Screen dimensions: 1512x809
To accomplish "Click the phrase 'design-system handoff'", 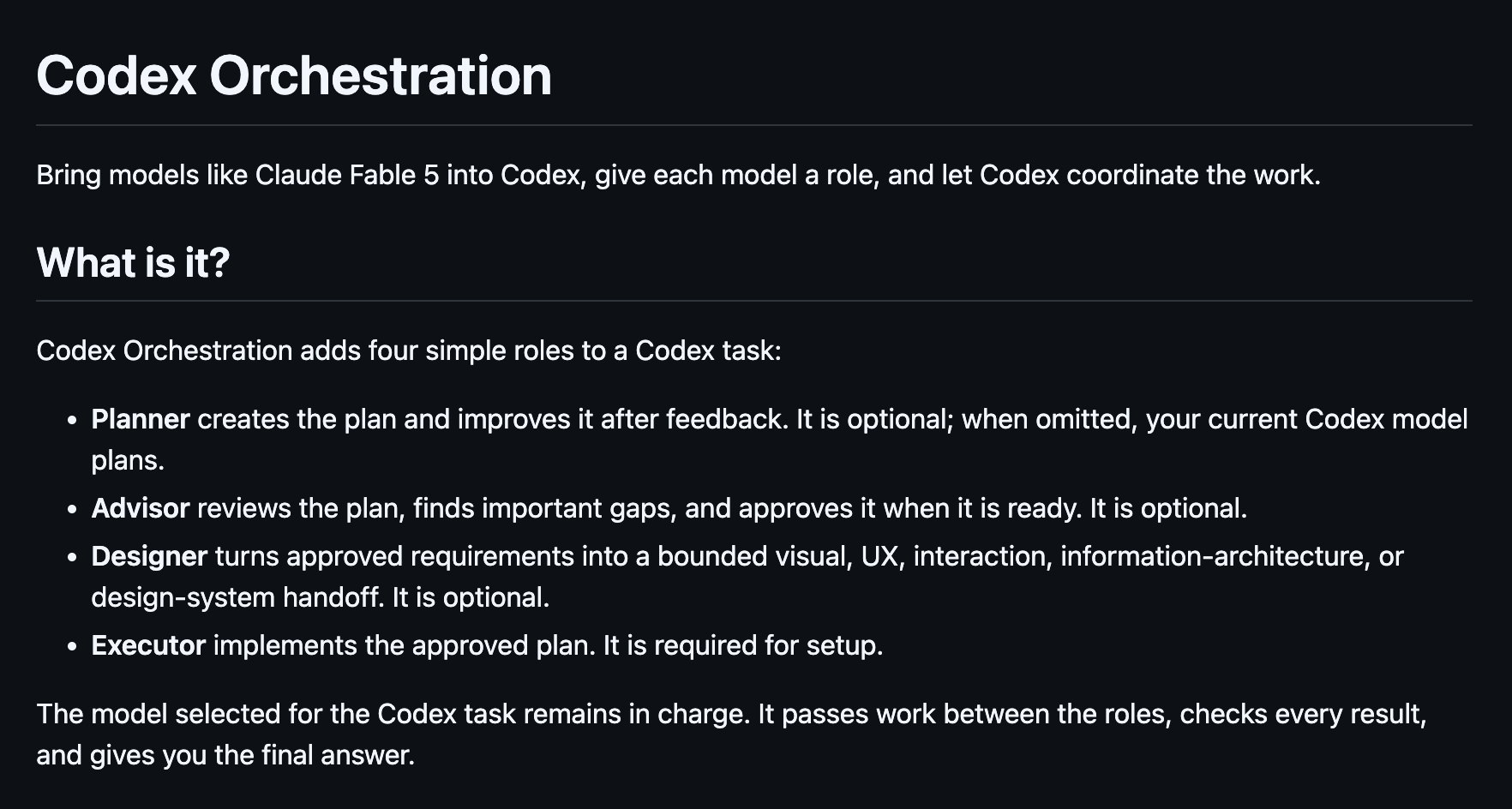I will [237, 597].
